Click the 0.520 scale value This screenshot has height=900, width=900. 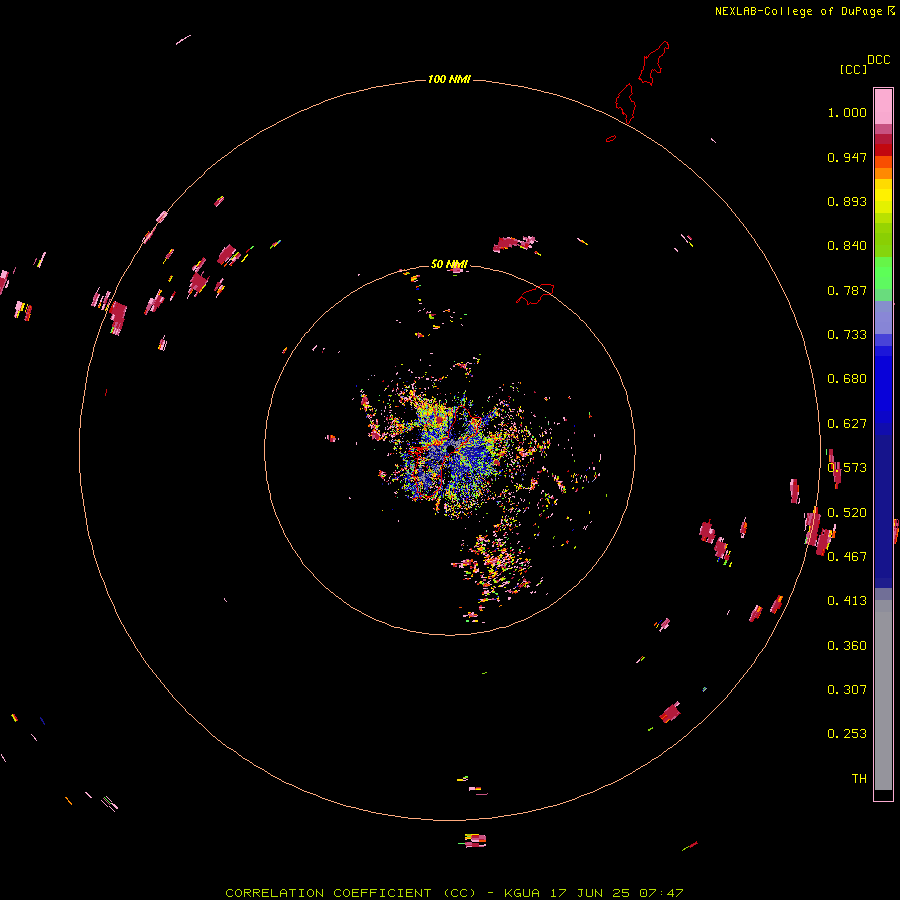847,513
